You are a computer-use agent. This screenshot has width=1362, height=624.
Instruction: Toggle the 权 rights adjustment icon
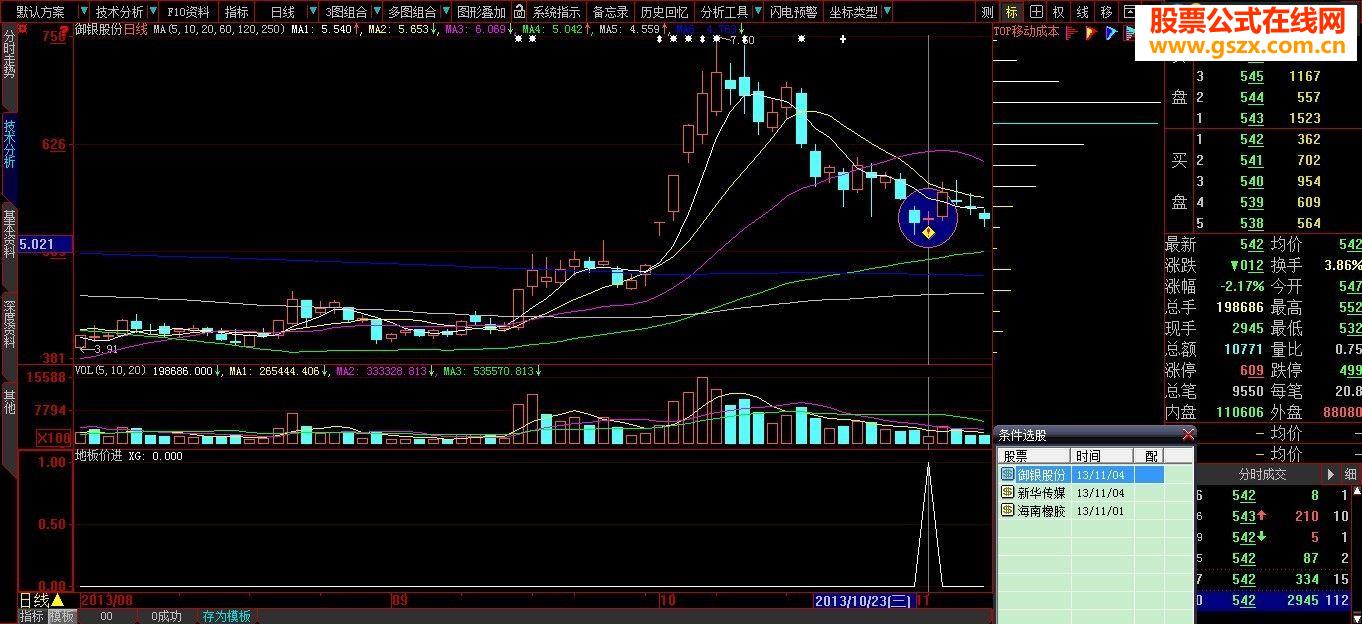point(1059,12)
